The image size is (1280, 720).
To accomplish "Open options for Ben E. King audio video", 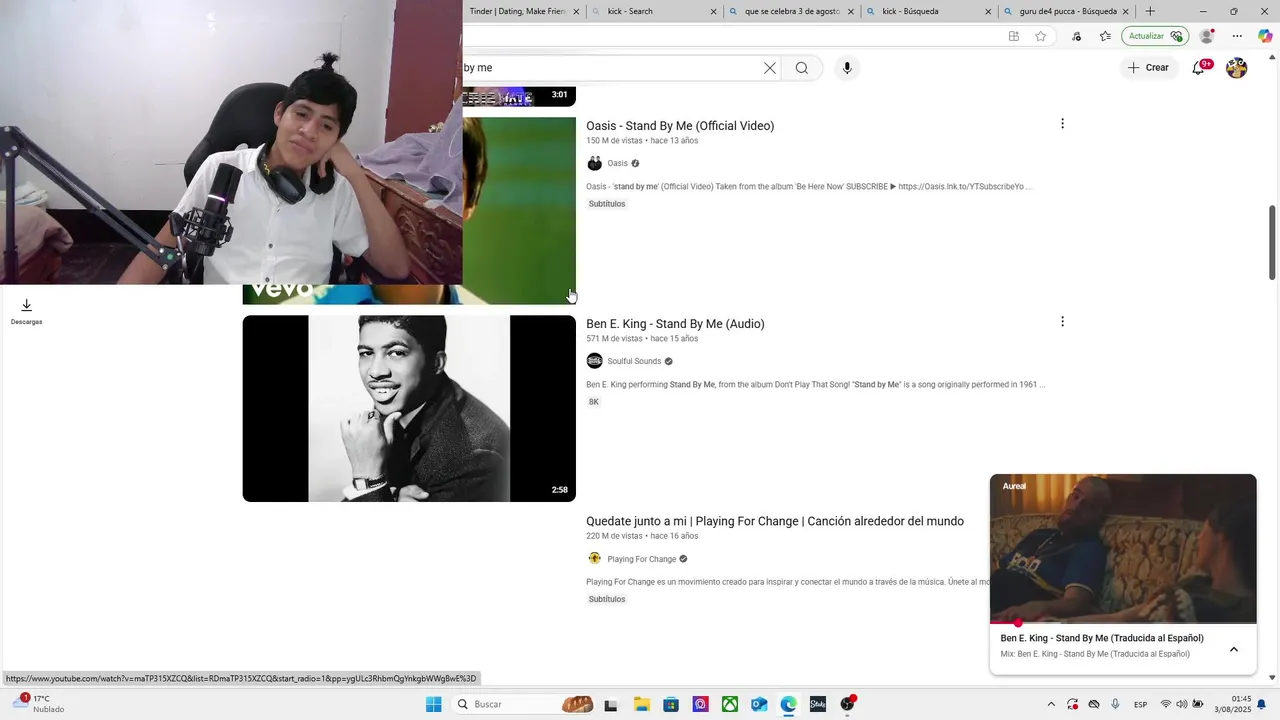I will (1062, 322).
